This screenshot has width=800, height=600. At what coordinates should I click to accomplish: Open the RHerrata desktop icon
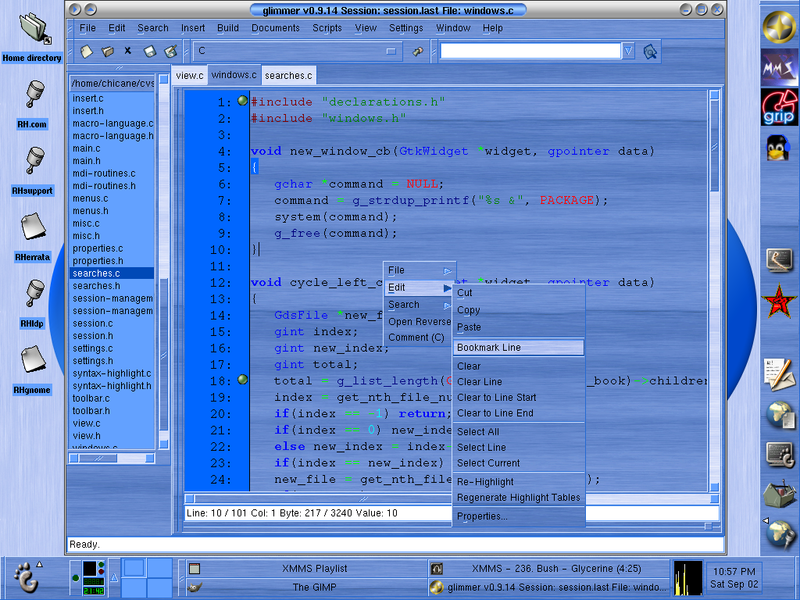click(32, 237)
